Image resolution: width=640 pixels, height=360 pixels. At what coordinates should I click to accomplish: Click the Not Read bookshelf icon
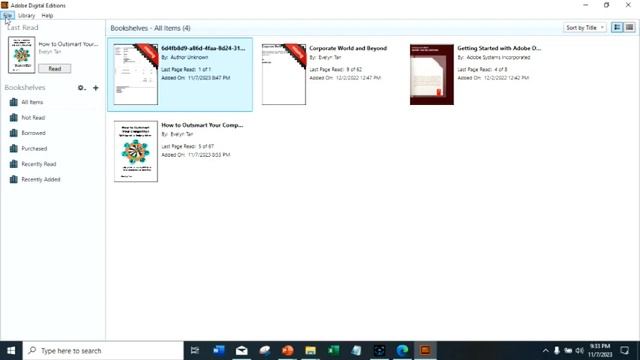13,118
